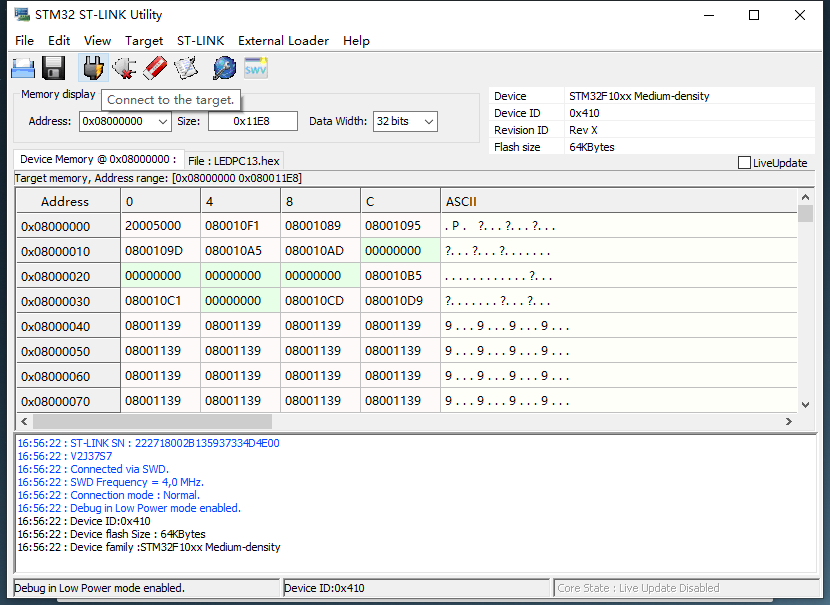Click the ASCII column header
The width and height of the screenshot is (830, 605).
pyautogui.click(x=619, y=201)
